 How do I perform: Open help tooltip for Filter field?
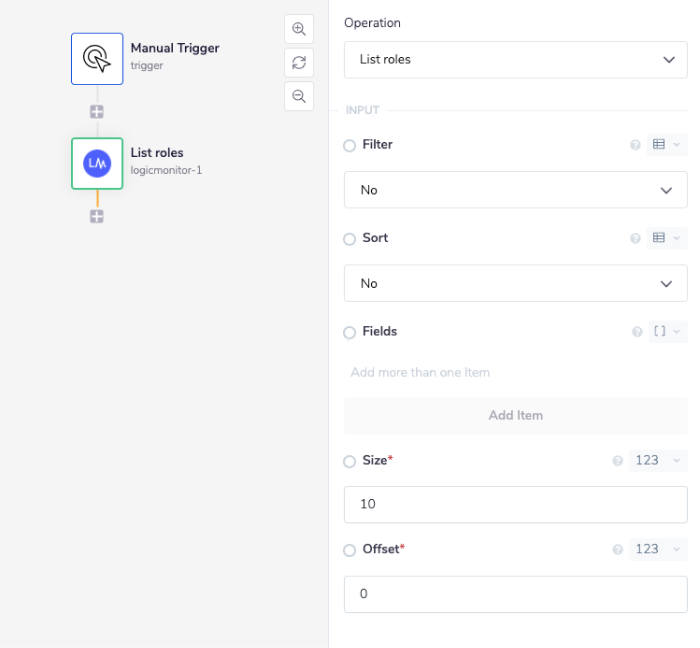click(635, 145)
